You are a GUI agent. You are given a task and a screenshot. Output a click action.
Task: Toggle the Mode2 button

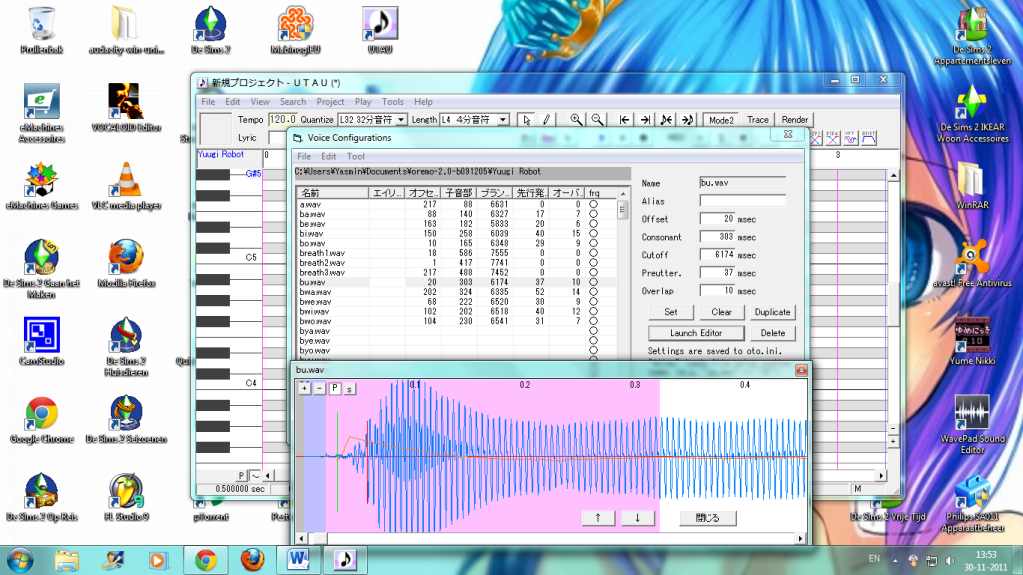click(x=721, y=120)
